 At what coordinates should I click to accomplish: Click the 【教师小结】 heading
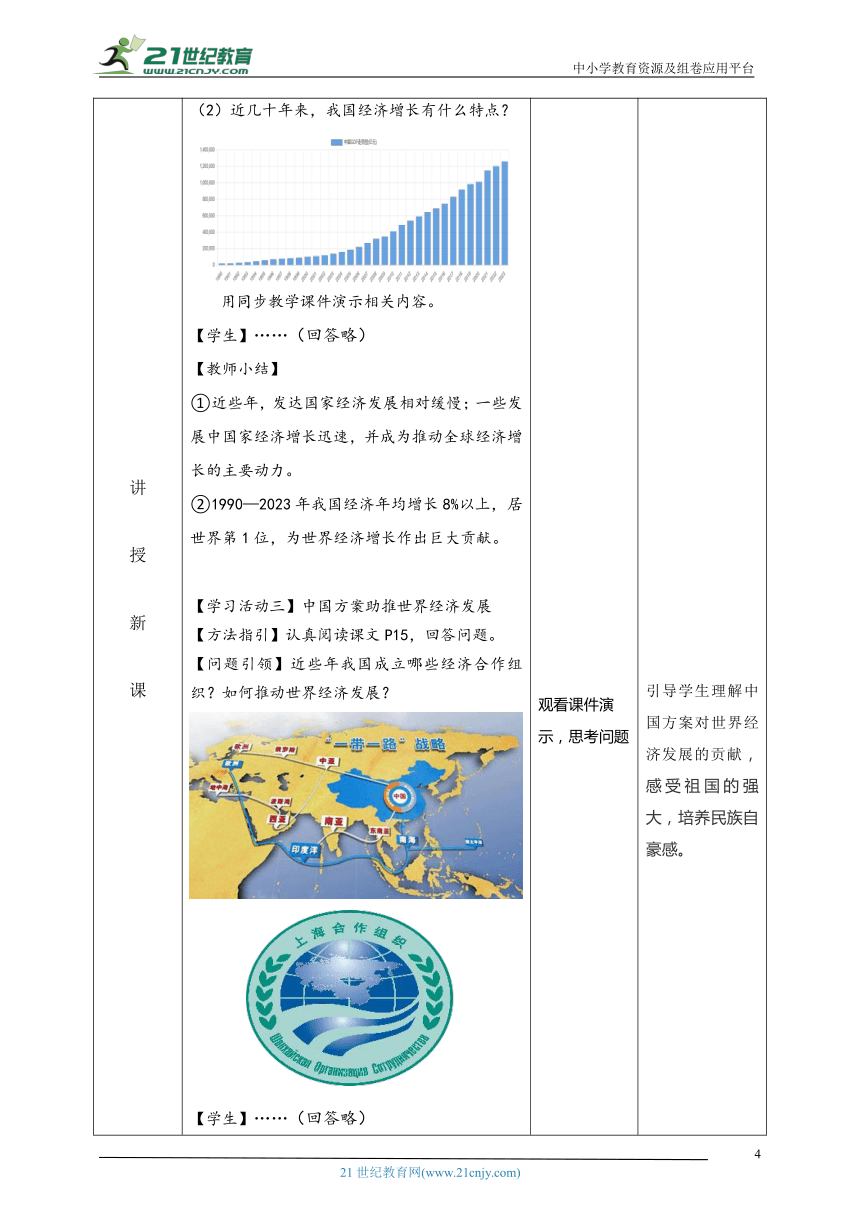click(237, 368)
